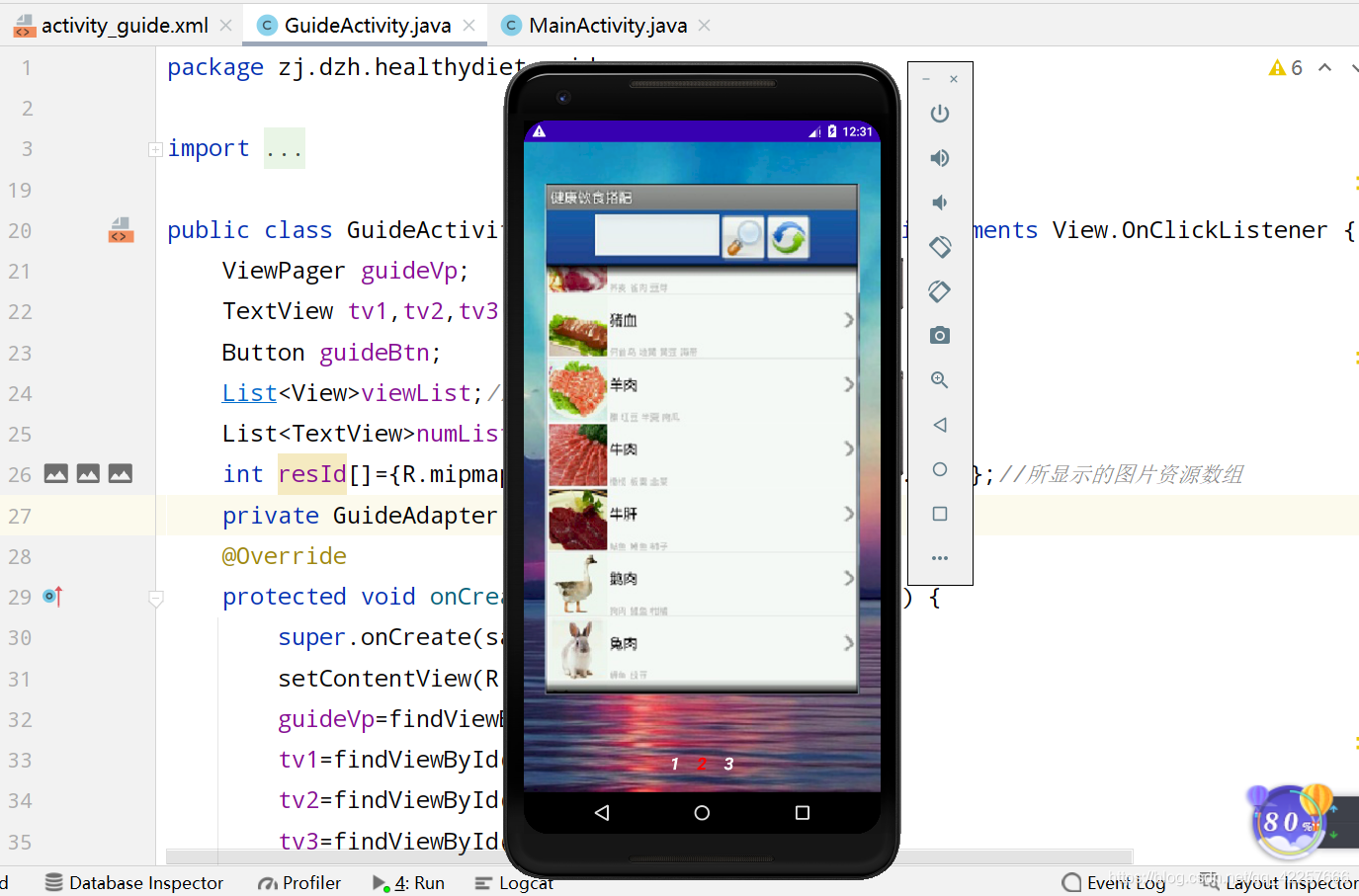Take an emulator screenshot with the camera icon

tap(940, 336)
